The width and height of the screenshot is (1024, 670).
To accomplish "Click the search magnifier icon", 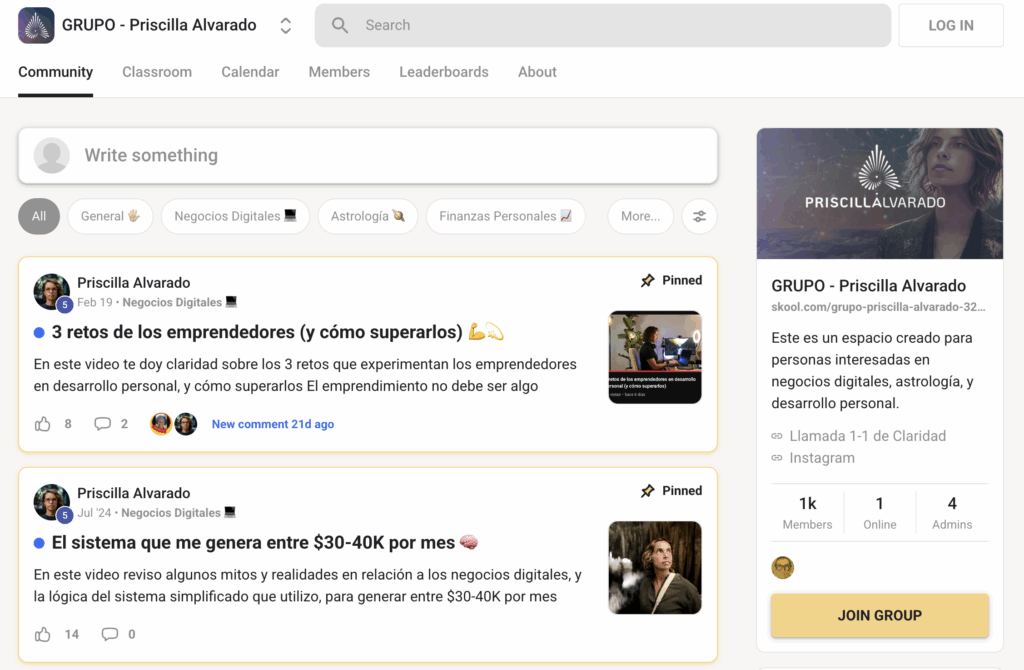I will click(x=340, y=25).
